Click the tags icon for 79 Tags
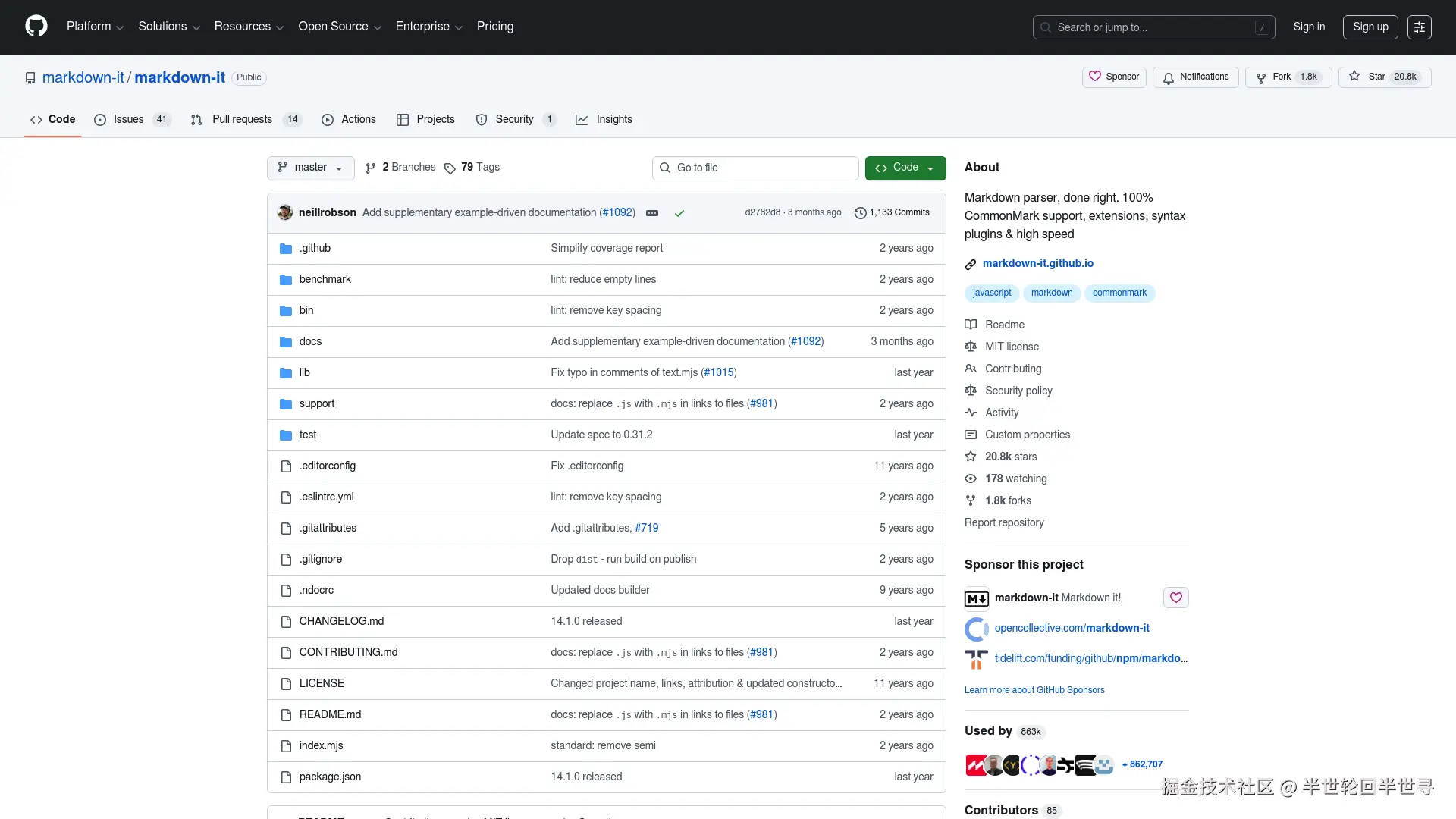The width and height of the screenshot is (1456, 819). click(450, 168)
